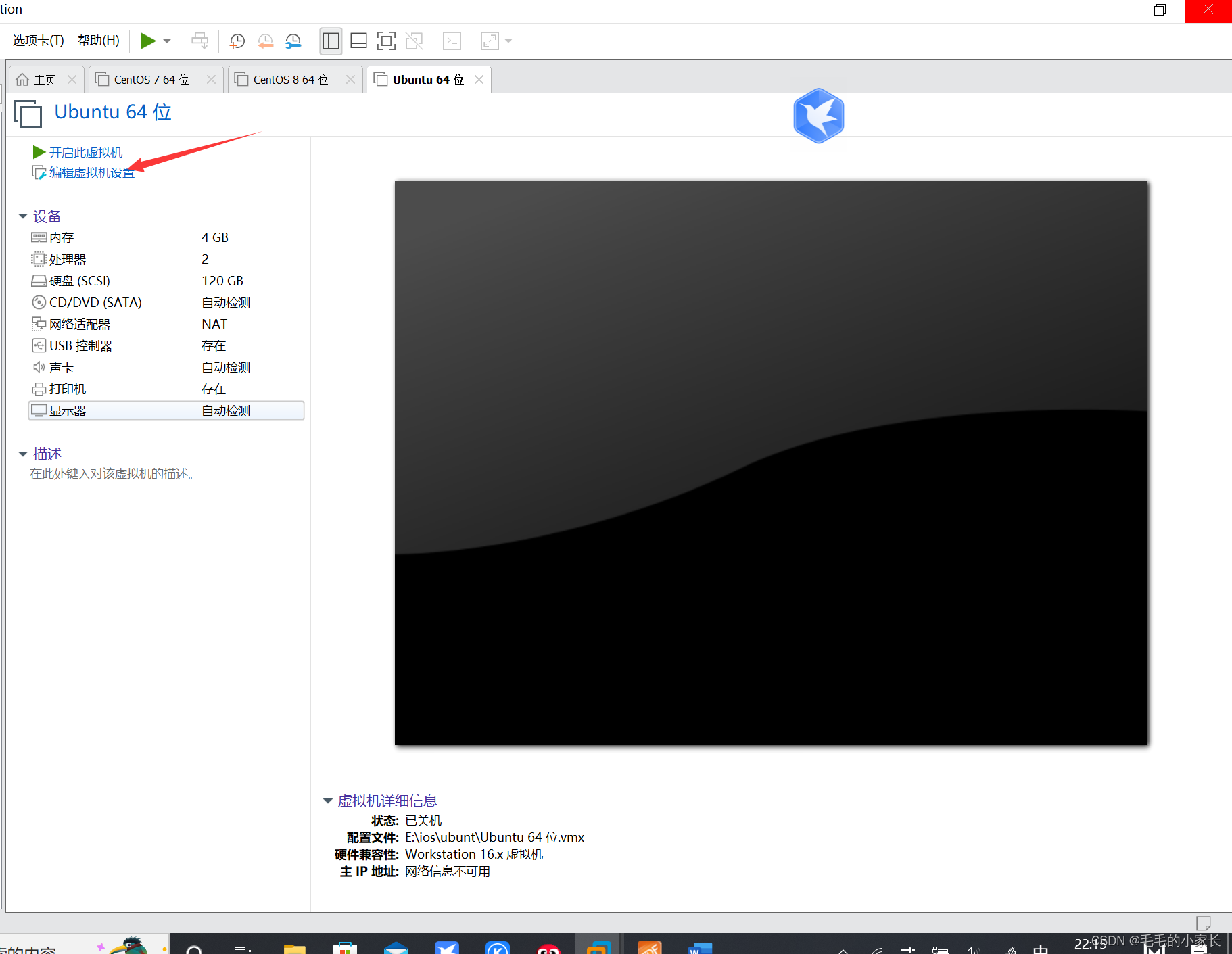Open Microsoft Store from the taskbar

coord(345,947)
